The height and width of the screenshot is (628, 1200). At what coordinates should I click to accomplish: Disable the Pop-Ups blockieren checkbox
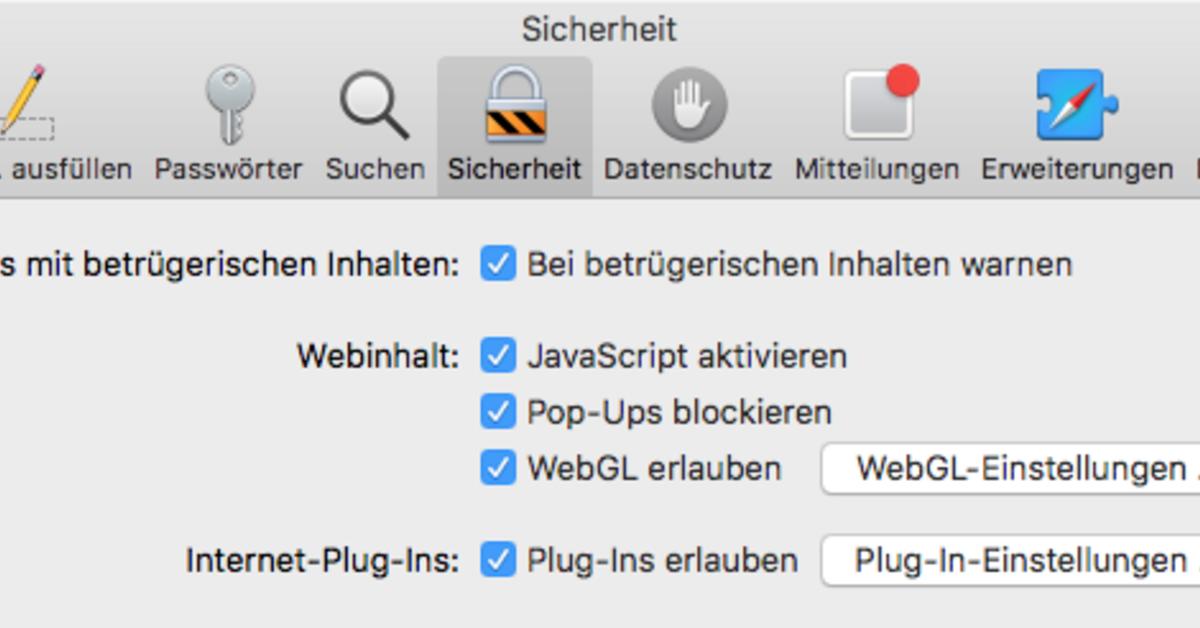click(x=498, y=411)
